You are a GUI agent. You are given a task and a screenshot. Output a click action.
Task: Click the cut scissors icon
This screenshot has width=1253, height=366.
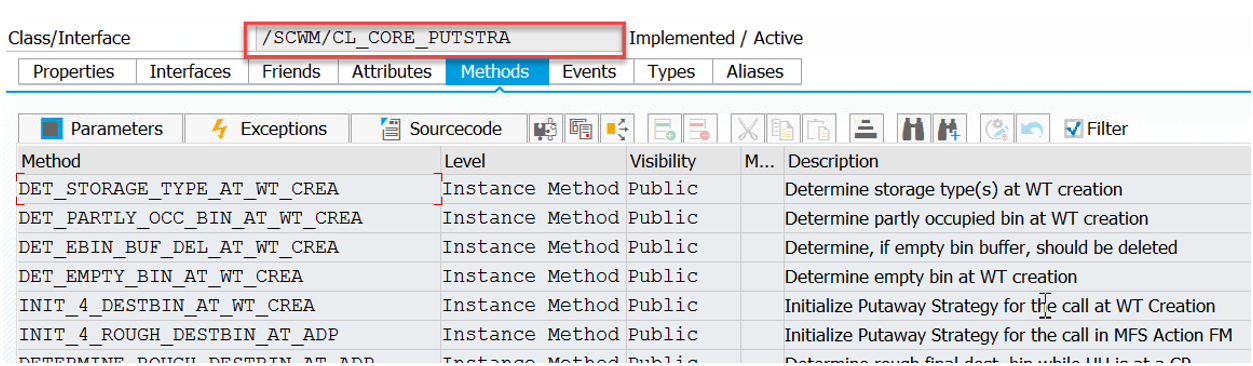point(747,129)
